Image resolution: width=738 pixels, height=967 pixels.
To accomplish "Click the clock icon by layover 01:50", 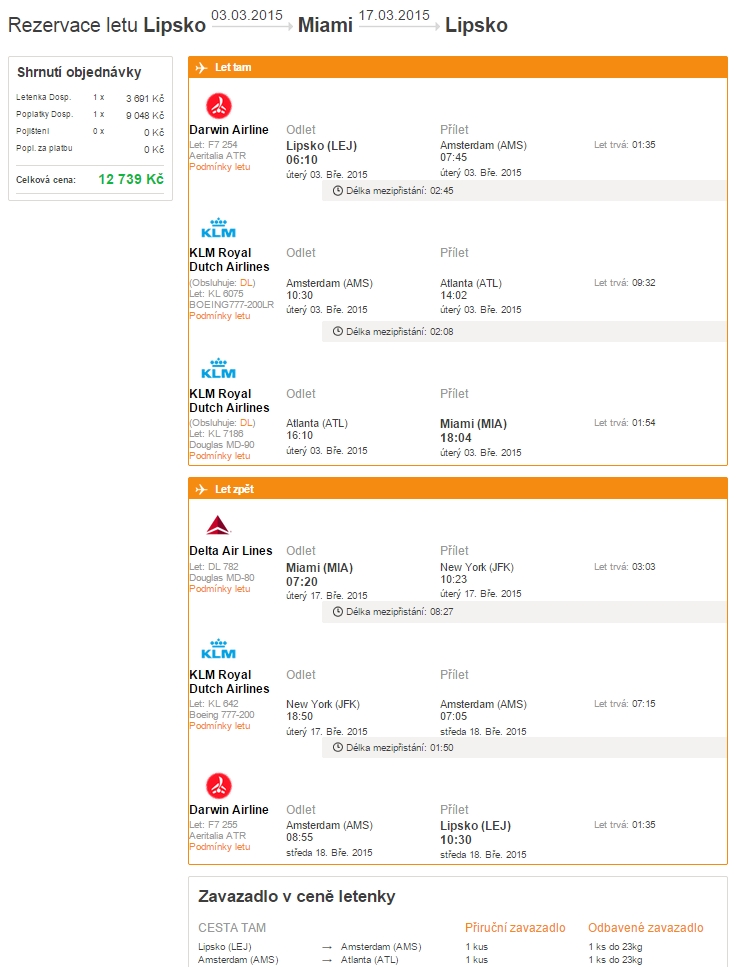I will pos(337,747).
